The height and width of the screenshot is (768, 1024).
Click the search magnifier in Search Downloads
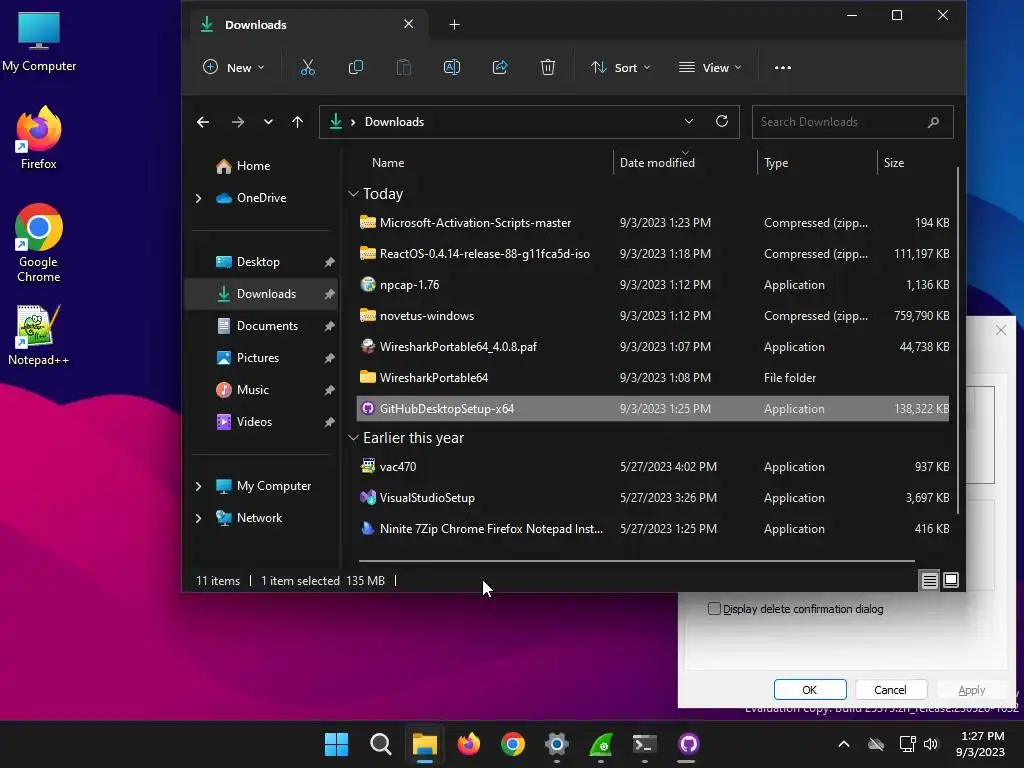[x=933, y=122]
